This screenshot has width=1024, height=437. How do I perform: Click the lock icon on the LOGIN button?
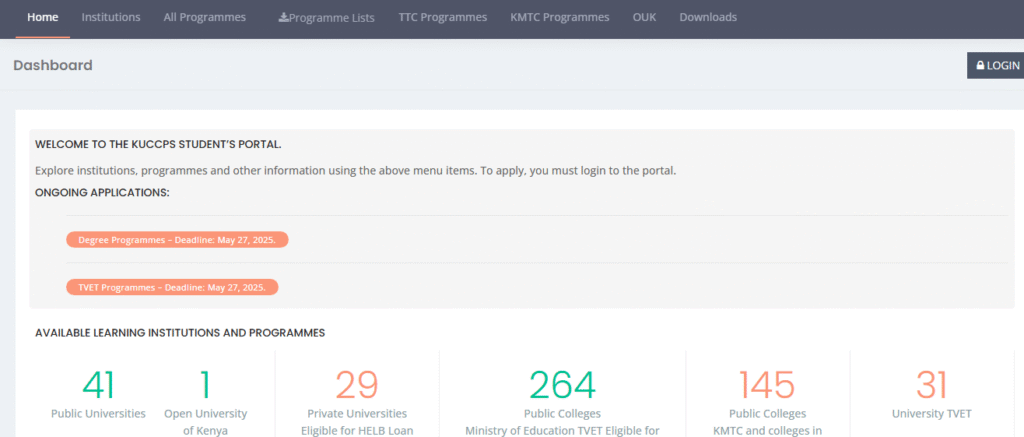pos(980,65)
